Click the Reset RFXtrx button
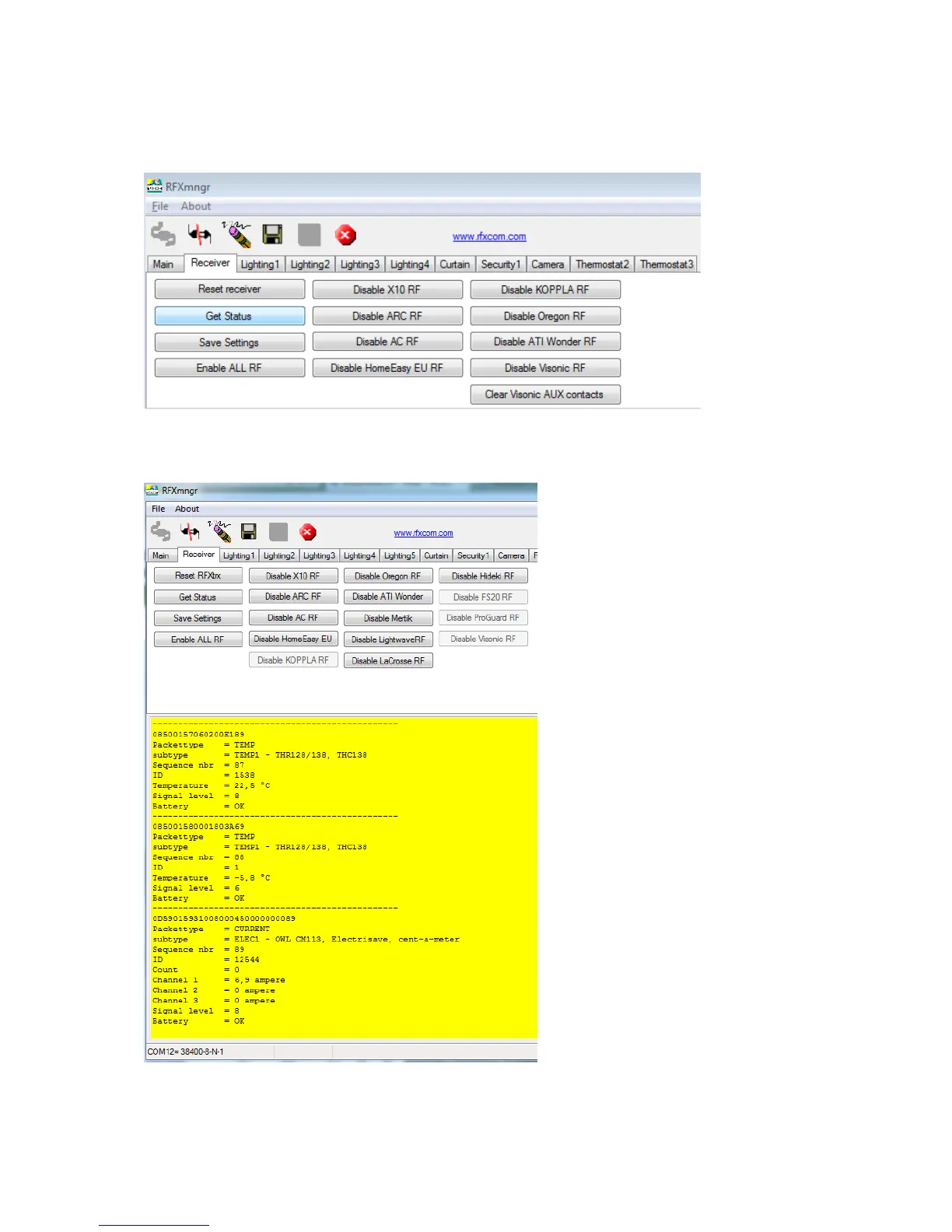This screenshot has height=1232, width=952. point(198,576)
